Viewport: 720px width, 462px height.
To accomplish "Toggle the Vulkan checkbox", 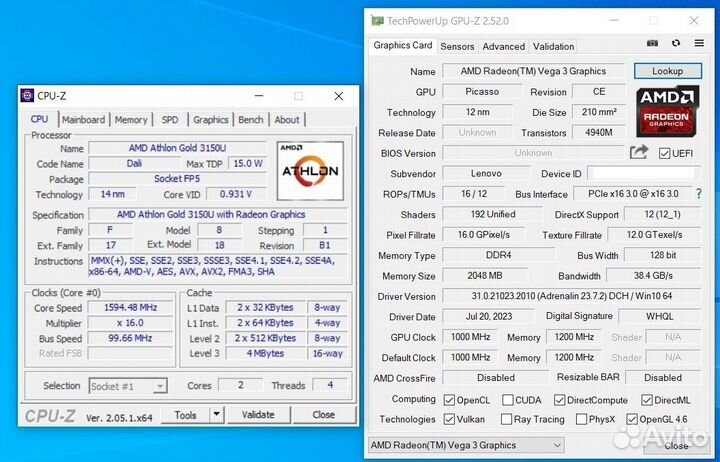I will tap(449, 419).
